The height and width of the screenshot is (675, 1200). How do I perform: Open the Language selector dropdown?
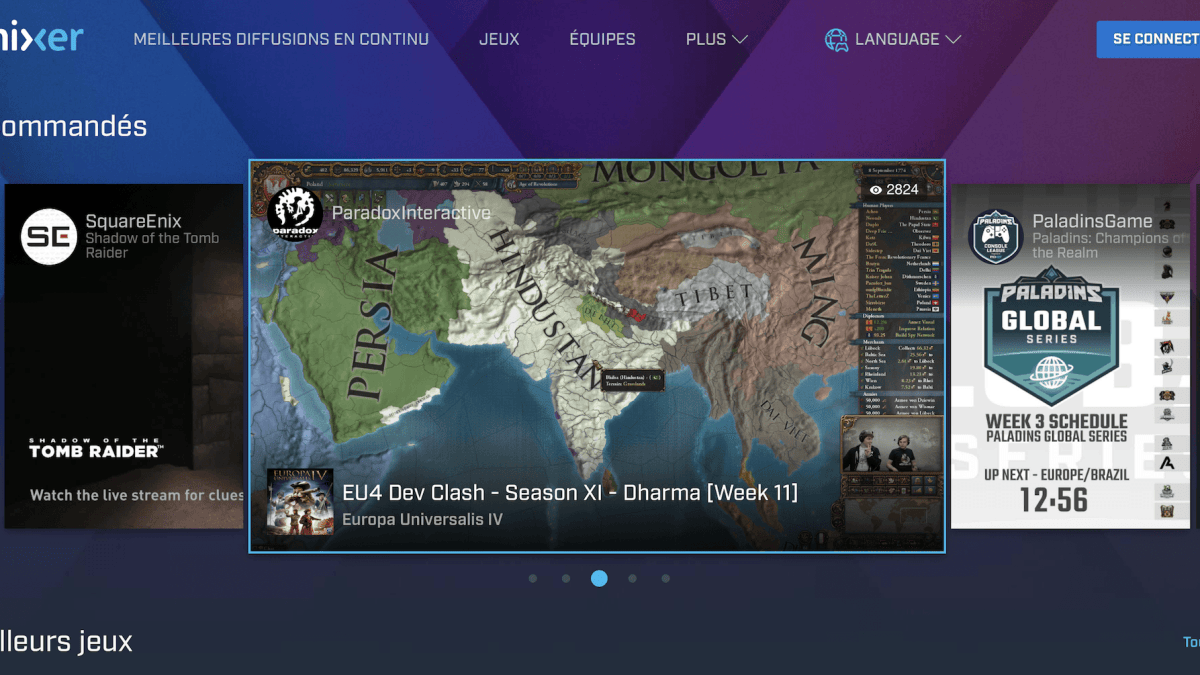point(893,39)
